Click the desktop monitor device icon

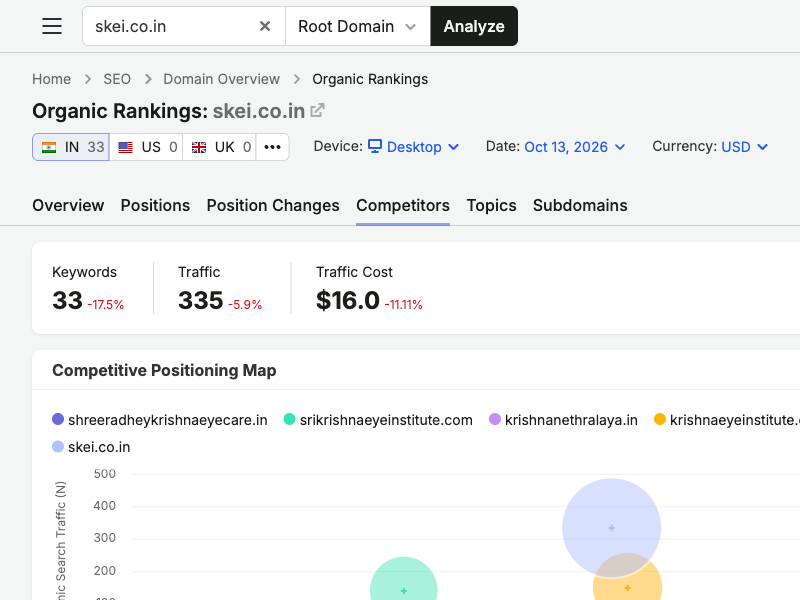375,146
